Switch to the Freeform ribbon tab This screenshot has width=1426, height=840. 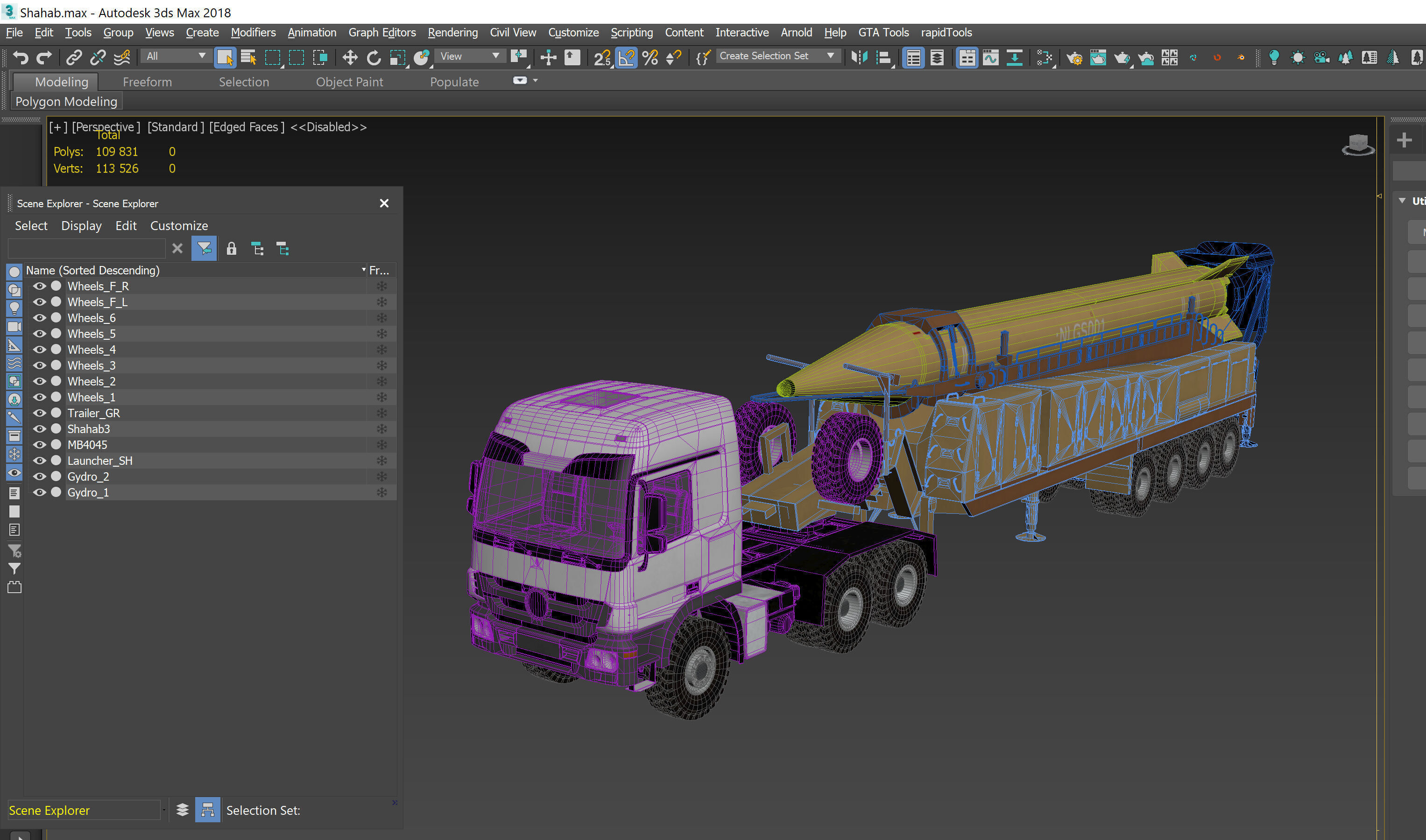pos(147,82)
